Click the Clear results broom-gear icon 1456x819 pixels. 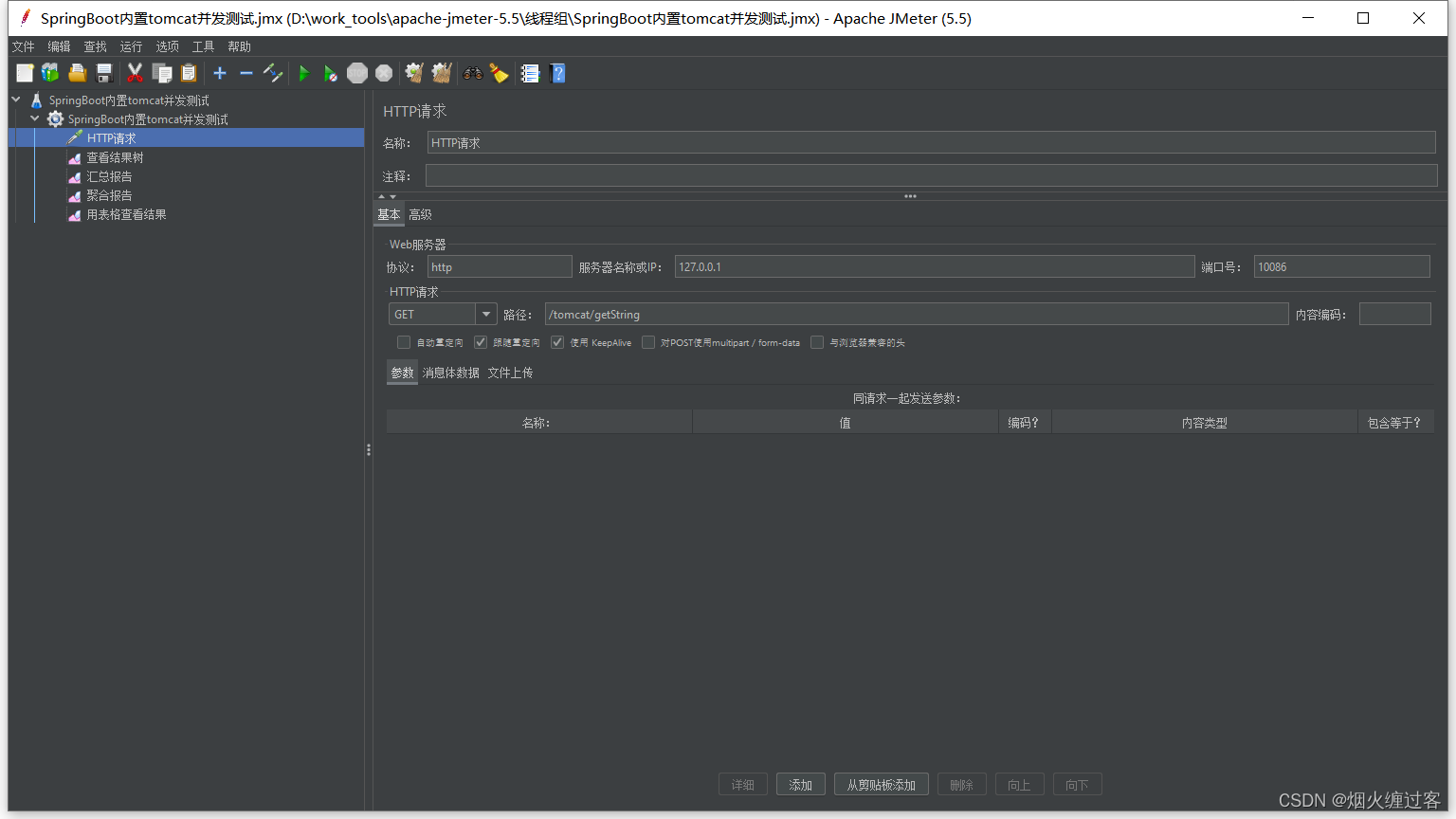[x=414, y=73]
